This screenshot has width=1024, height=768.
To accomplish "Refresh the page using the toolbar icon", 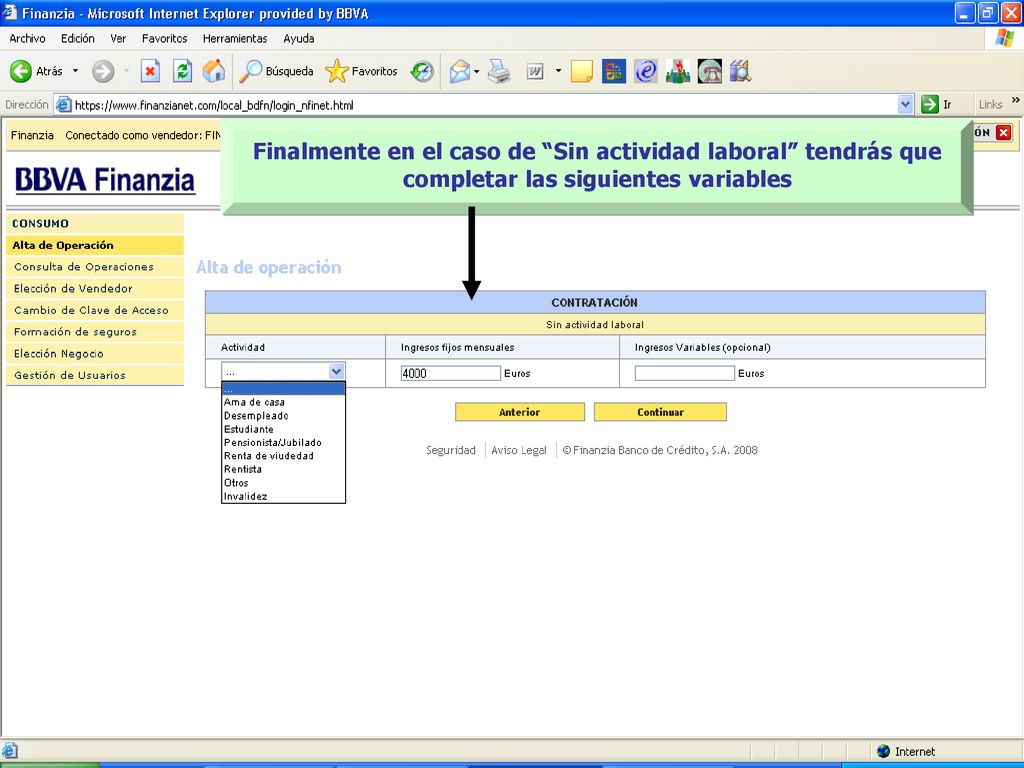I will point(182,71).
